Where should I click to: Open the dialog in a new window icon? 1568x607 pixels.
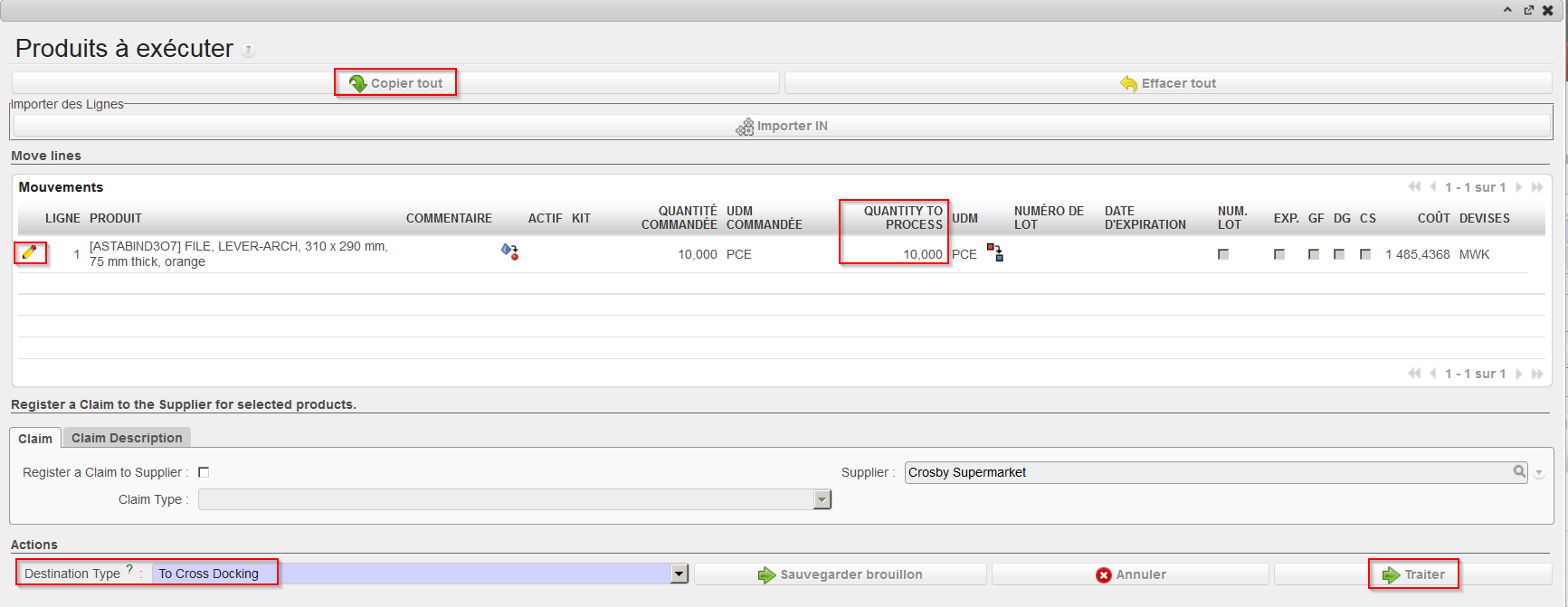click(x=1528, y=10)
